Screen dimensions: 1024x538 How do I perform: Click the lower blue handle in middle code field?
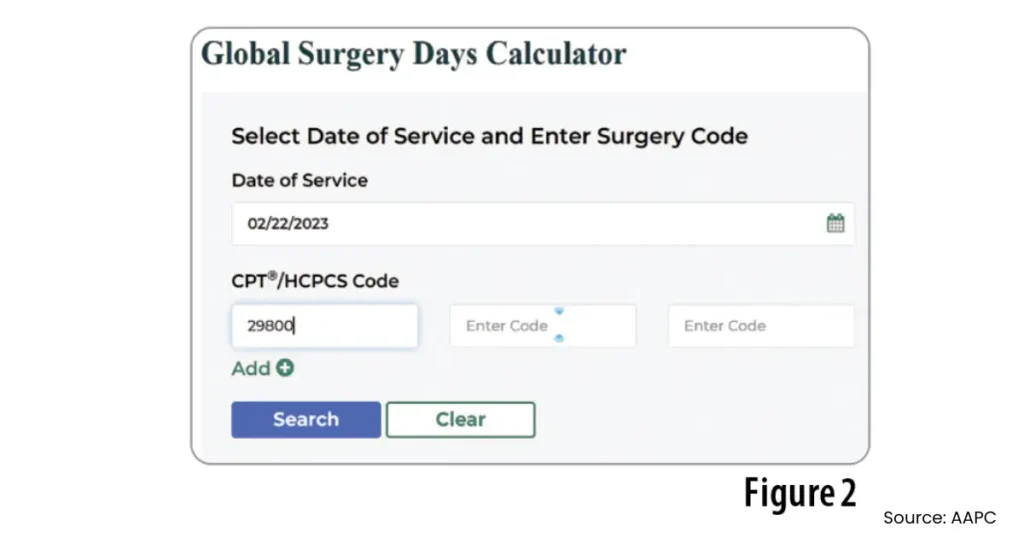(x=559, y=339)
